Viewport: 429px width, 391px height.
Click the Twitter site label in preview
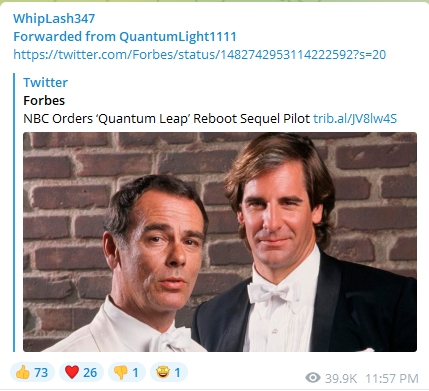(x=45, y=82)
